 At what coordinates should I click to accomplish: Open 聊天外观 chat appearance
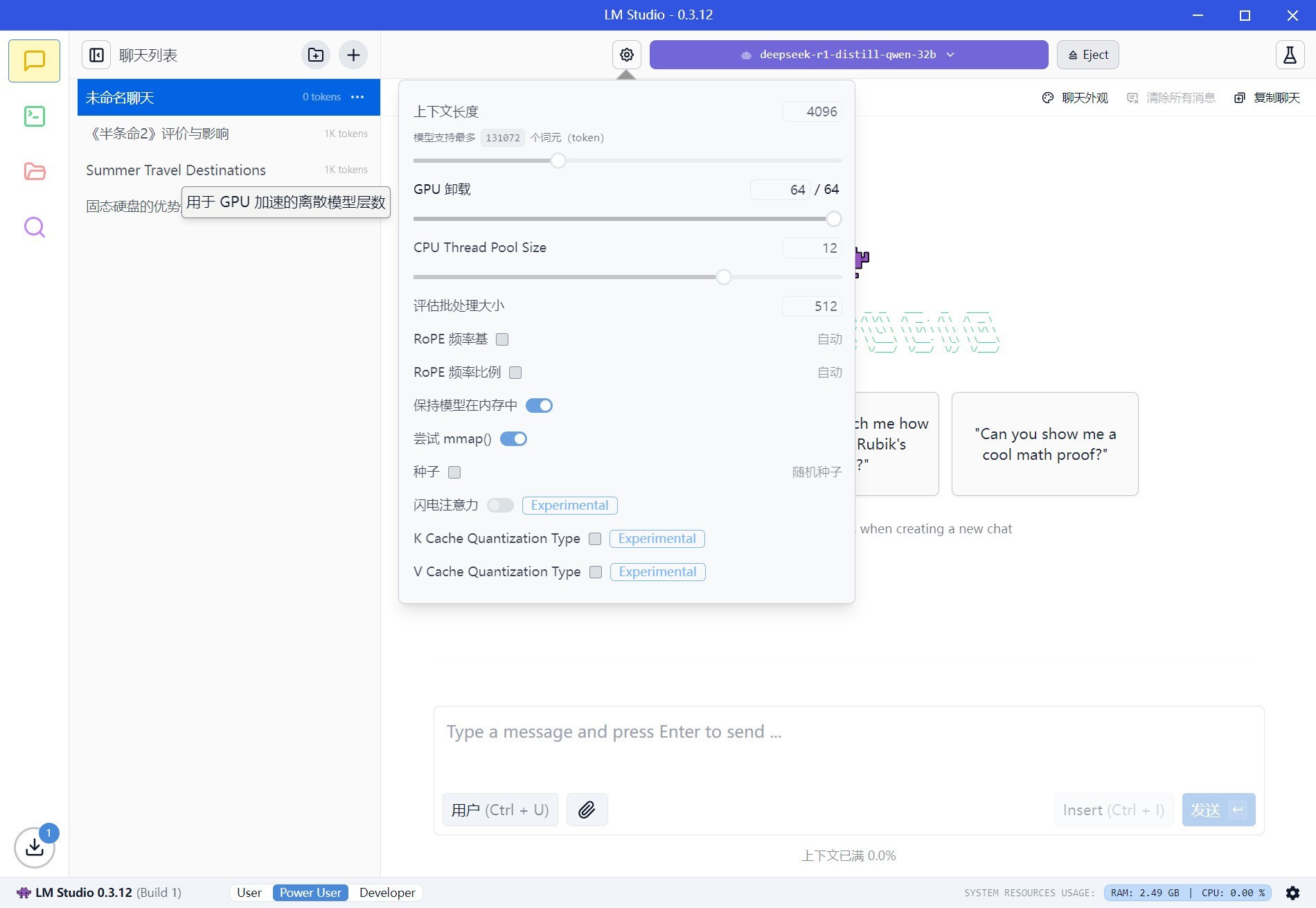click(1075, 98)
